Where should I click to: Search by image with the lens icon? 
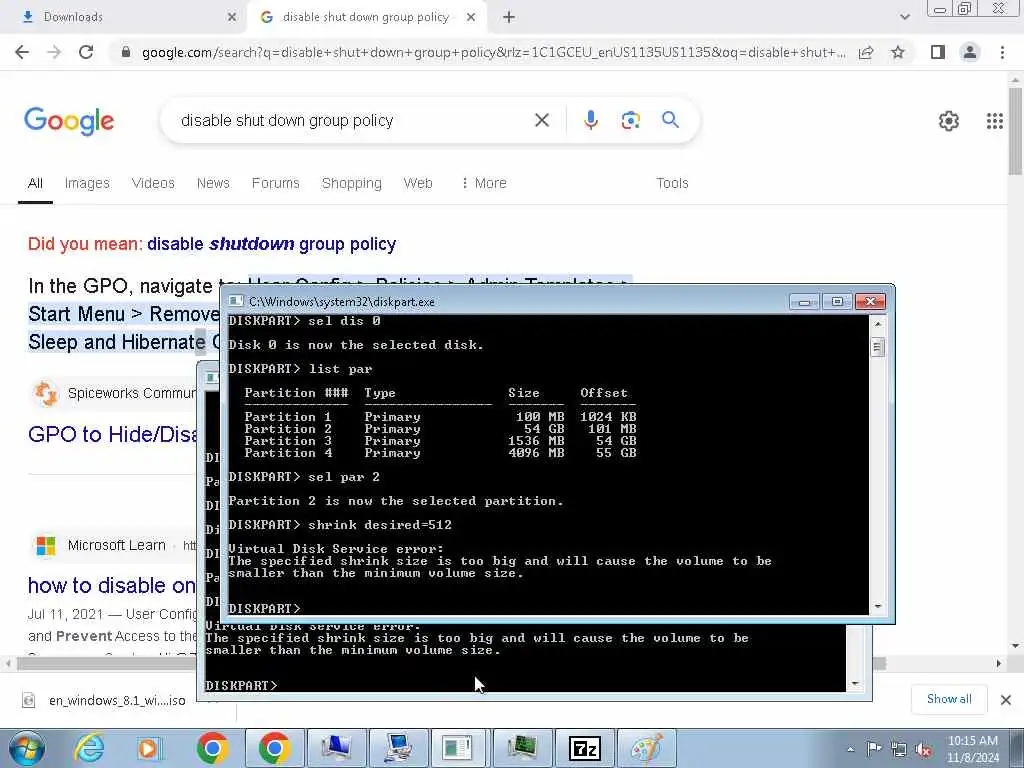[x=630, y=120]
